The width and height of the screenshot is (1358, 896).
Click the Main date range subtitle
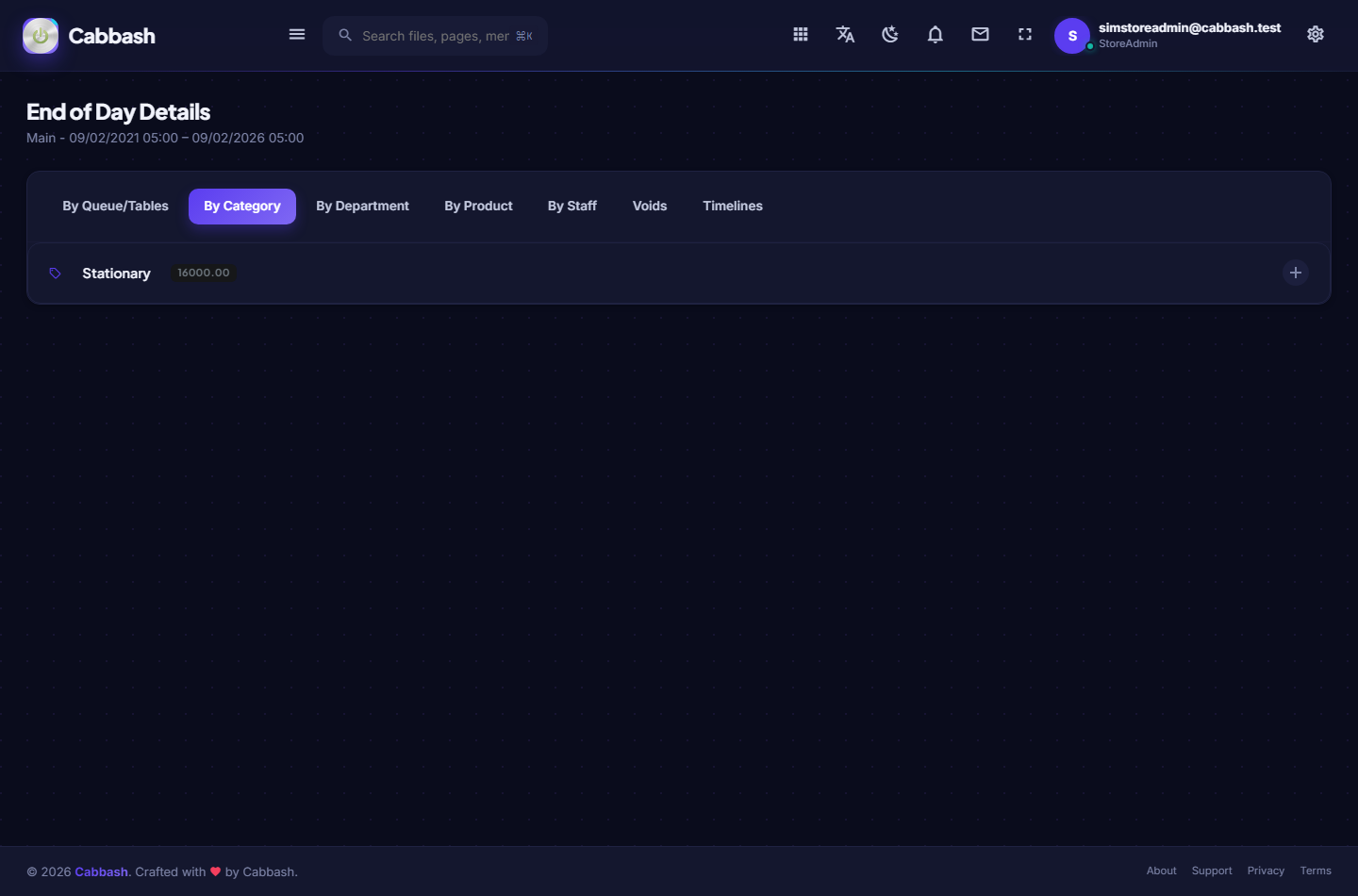tap(165, 138)
